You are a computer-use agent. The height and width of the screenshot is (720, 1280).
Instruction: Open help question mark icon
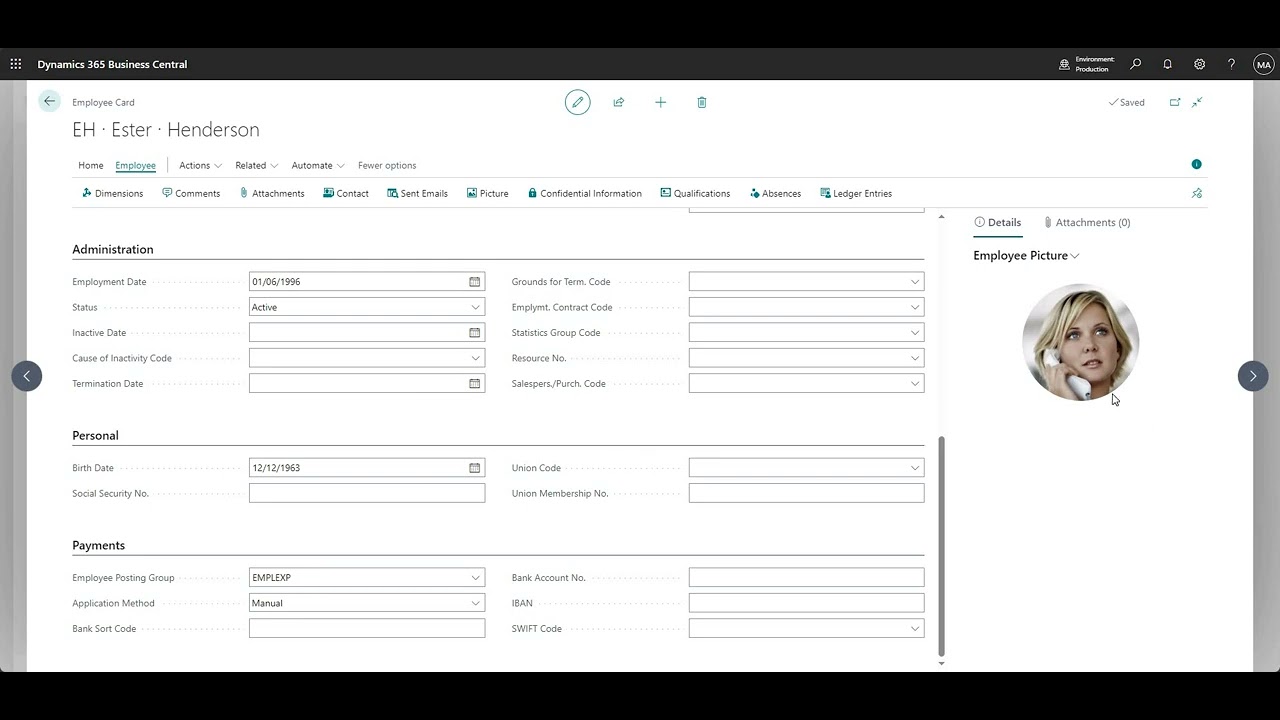tap(1231, 64)
